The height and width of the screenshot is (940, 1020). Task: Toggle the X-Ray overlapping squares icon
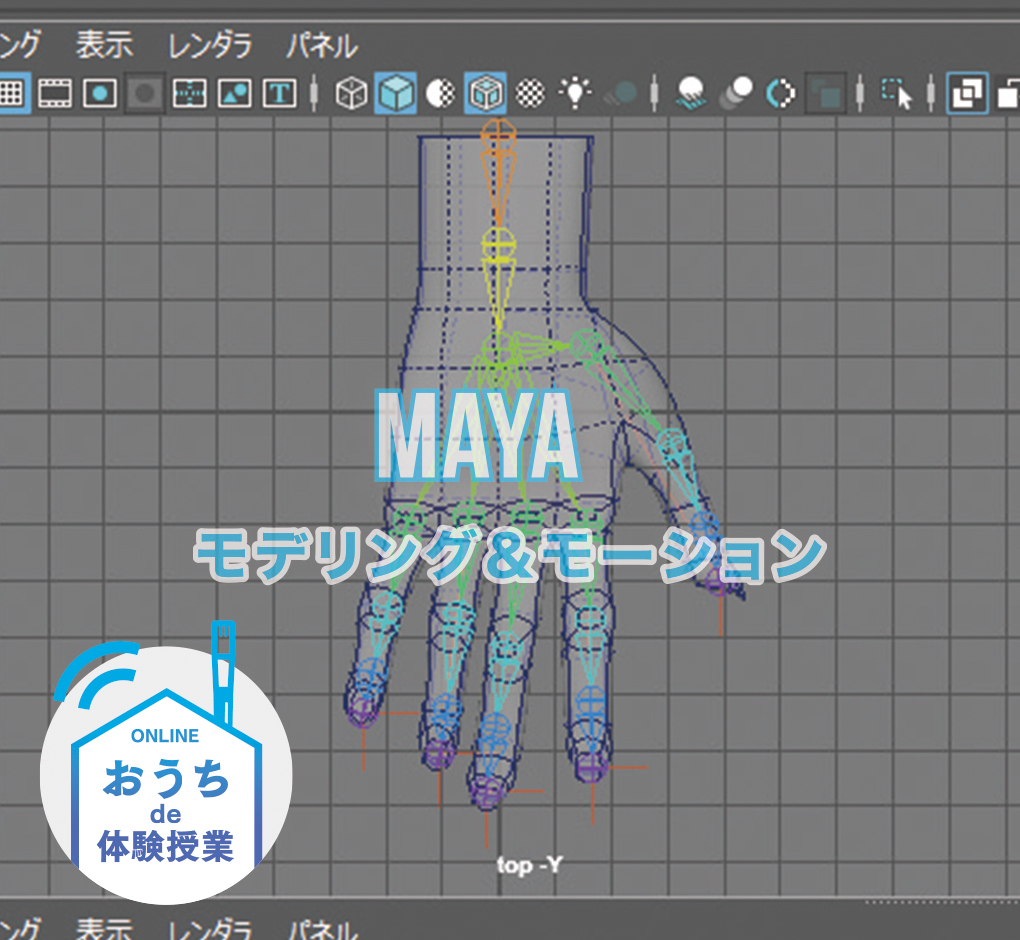coord(967,93)
